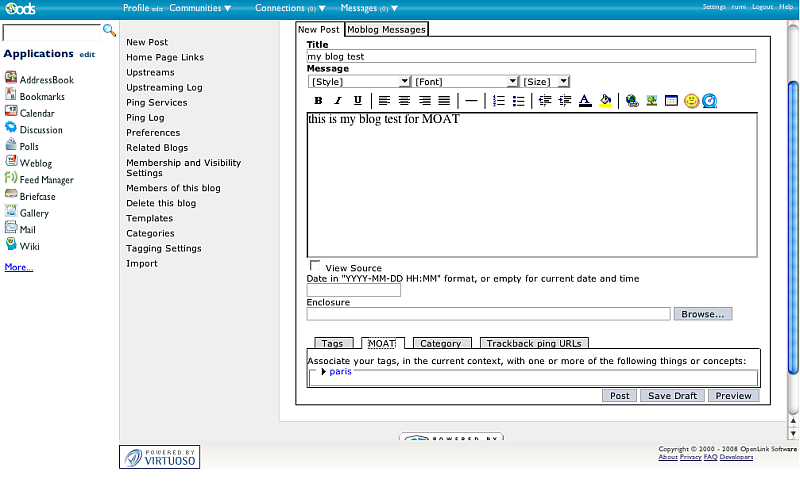
Task: Open the Style dropdown
Action: point(359,81)
